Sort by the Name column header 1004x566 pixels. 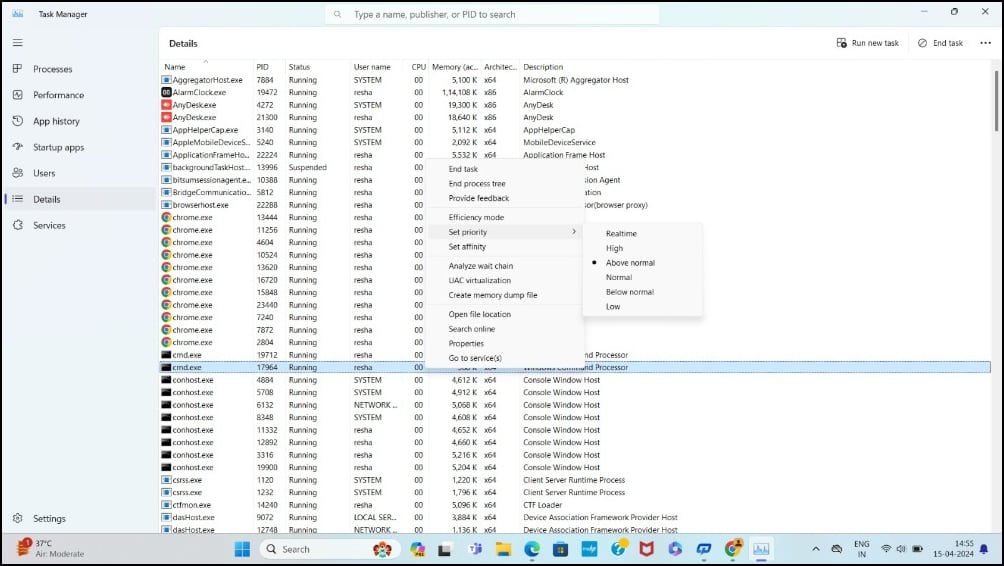tap(175, 67)
